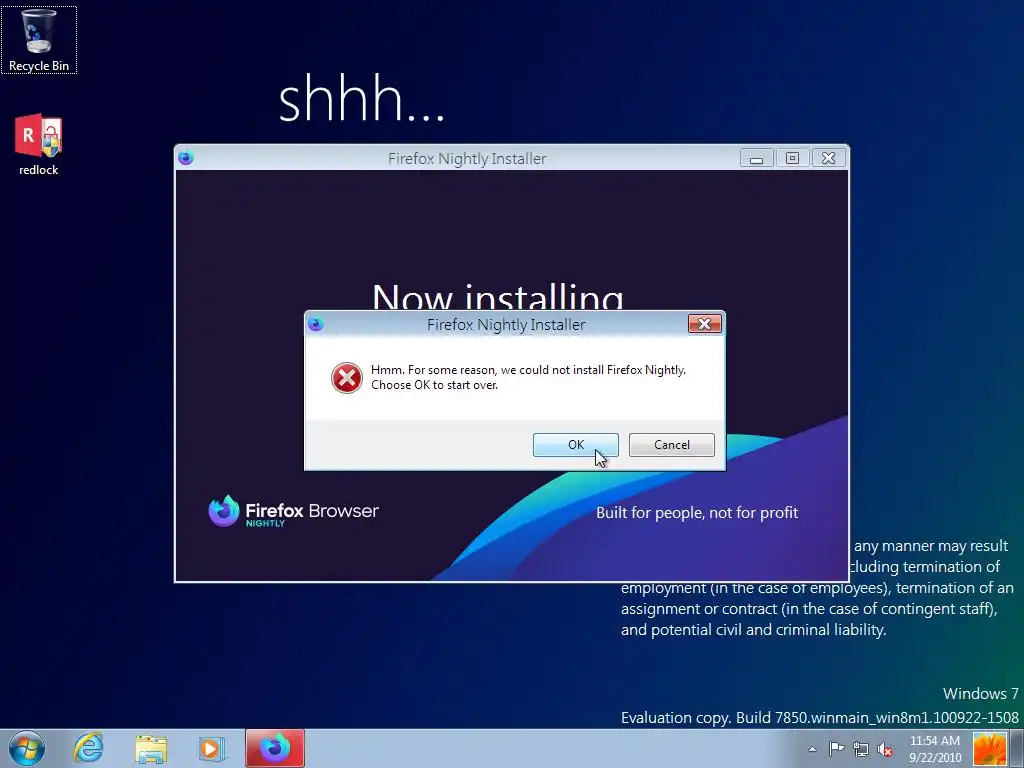Cancel the Firefox Nightly error dialog
This screenshot has height=768, width=1024.
(x=671, y=445)
